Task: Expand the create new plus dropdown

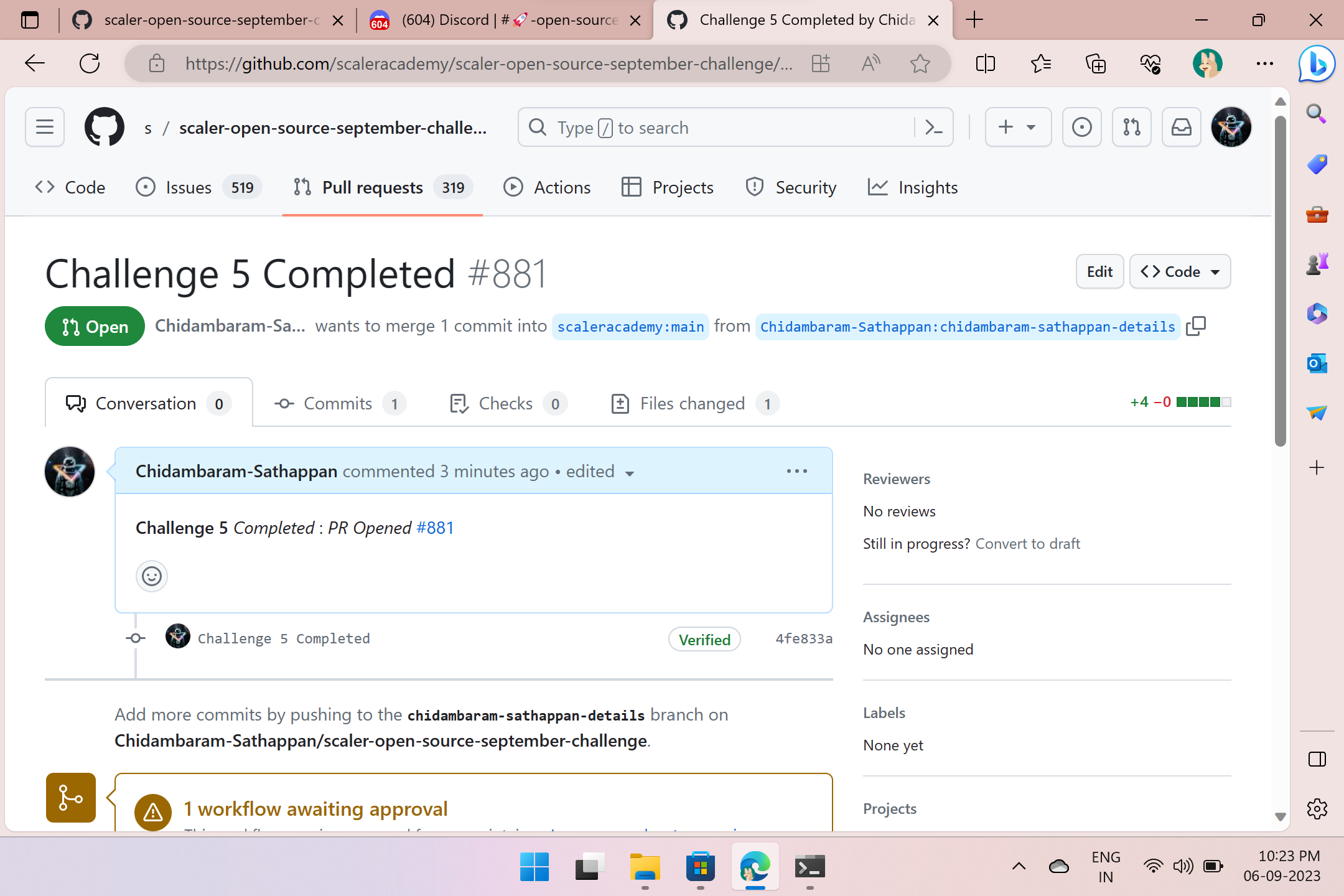Action: click(x=1018, y=127)
